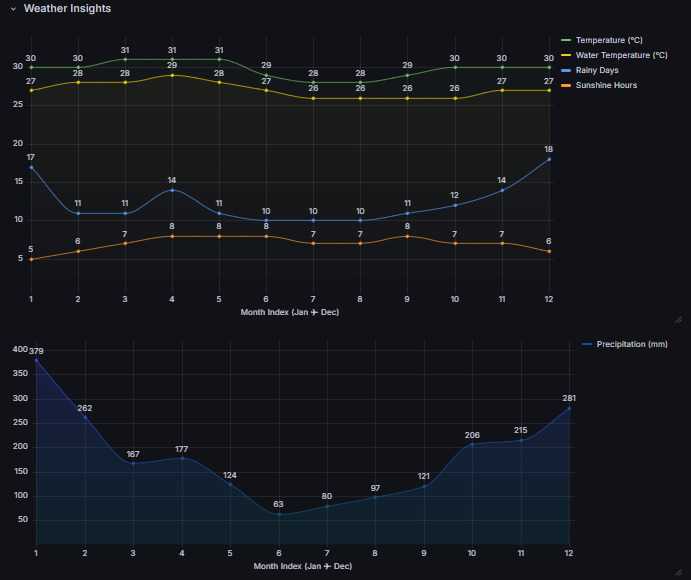Click the precipitation panel's resize handle
The width and height of the screenshot is (691, 580).
[678, 572]
